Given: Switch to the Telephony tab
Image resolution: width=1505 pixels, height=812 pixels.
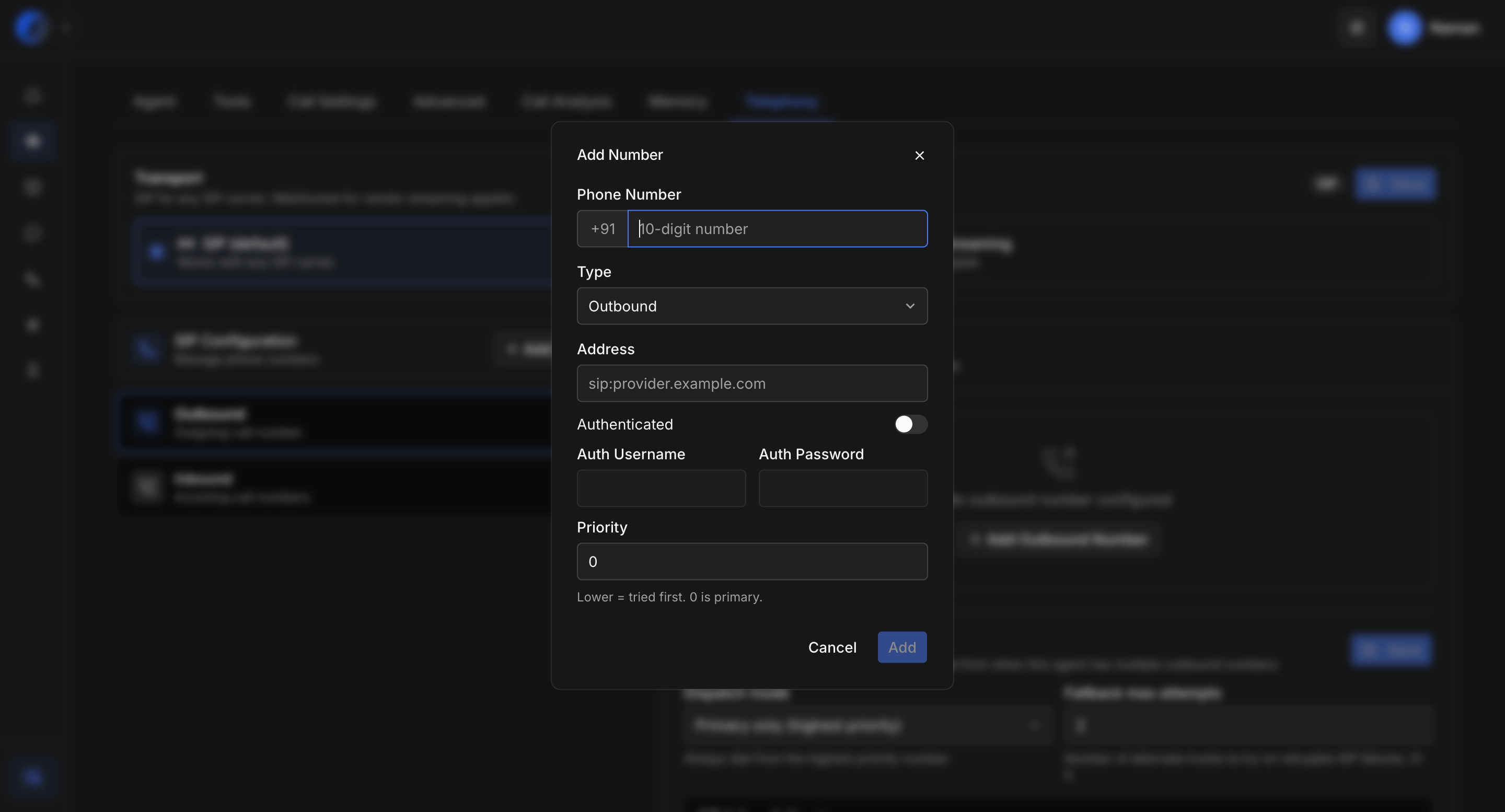Looking at the screenshot, I should [x=781, y=102].
